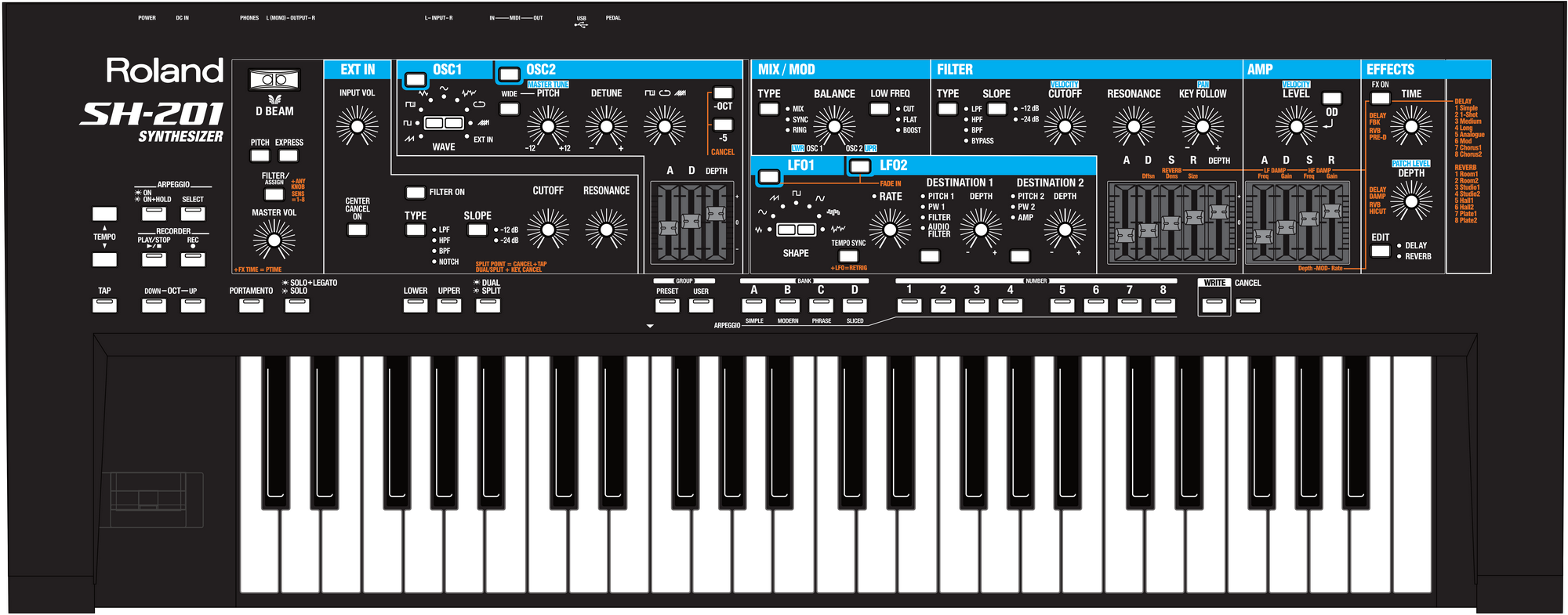Click patch number 1 button
The width and height of the screenshot is (1568, 615).
pos(909,305)
